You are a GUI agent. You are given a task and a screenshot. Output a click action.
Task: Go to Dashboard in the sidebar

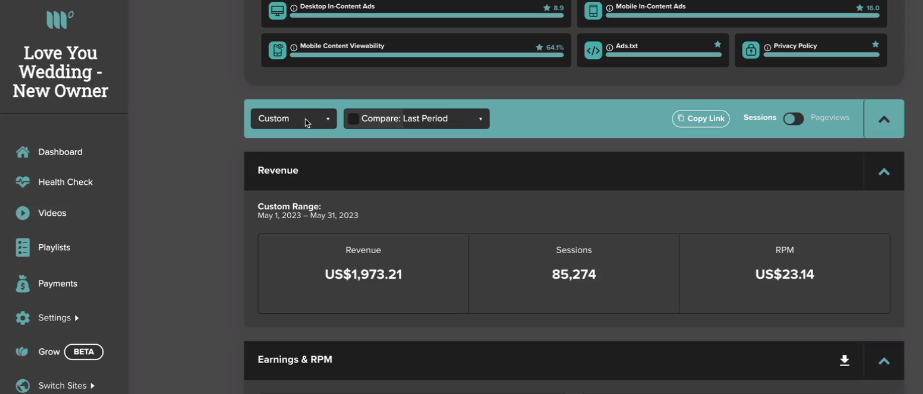[60, 152]
